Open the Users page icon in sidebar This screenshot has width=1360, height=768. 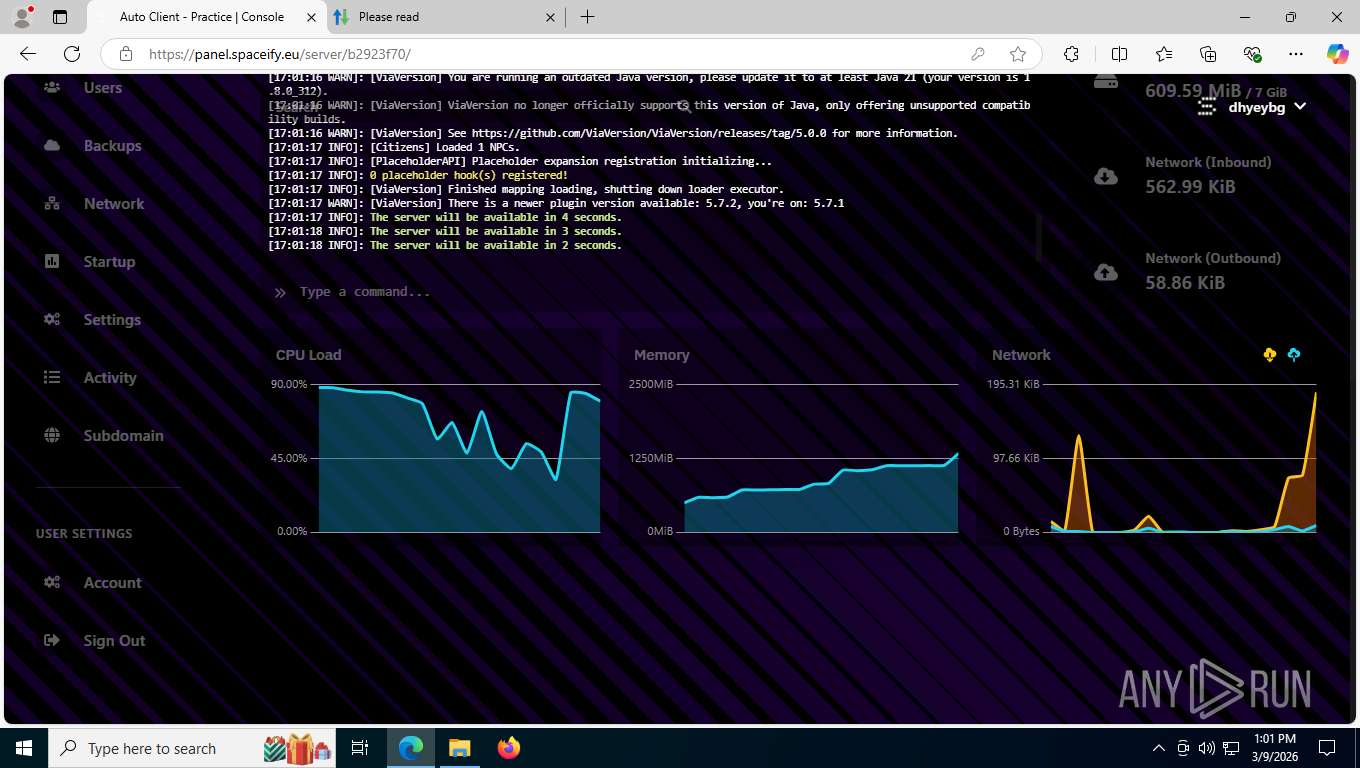click(52, 88)
